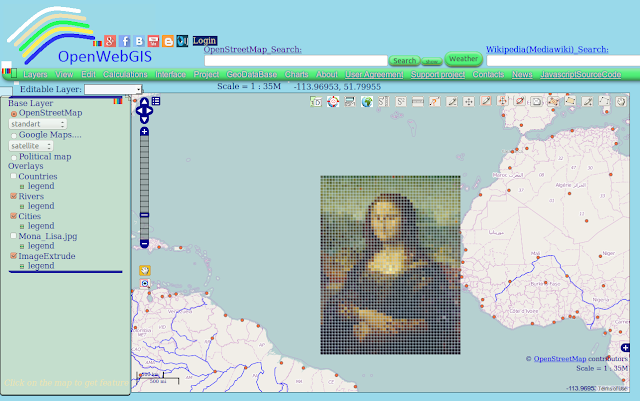Open the Blogger icon in header
Screen dimensions: 640x401
168,41
